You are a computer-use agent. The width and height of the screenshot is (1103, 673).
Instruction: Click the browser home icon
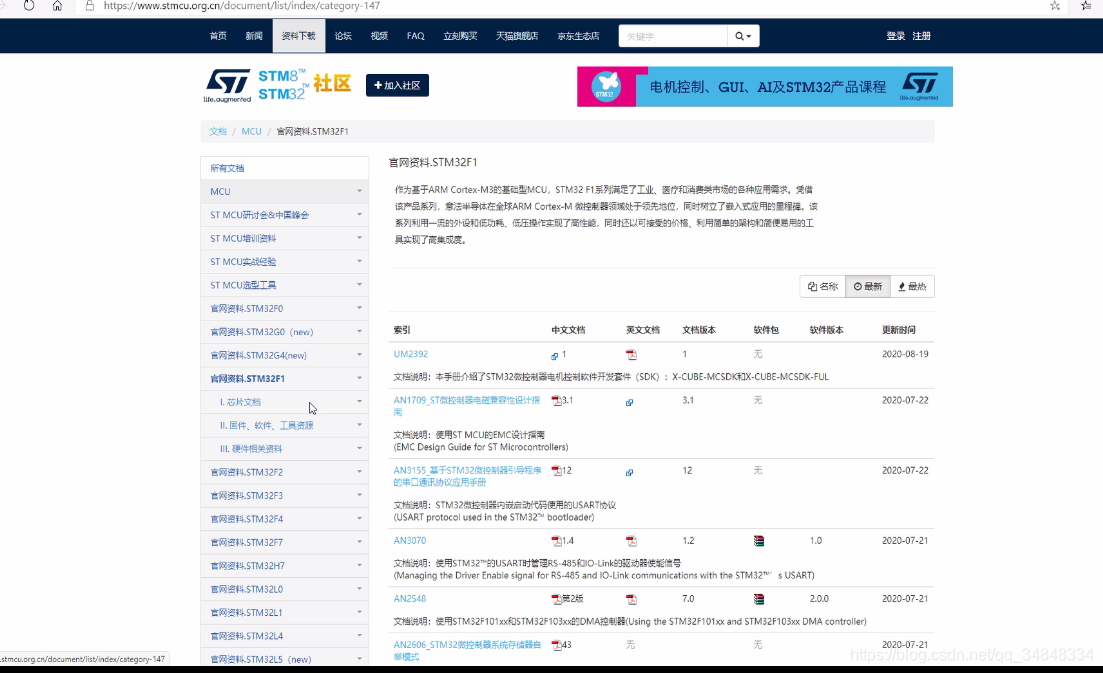click(58, 6)
